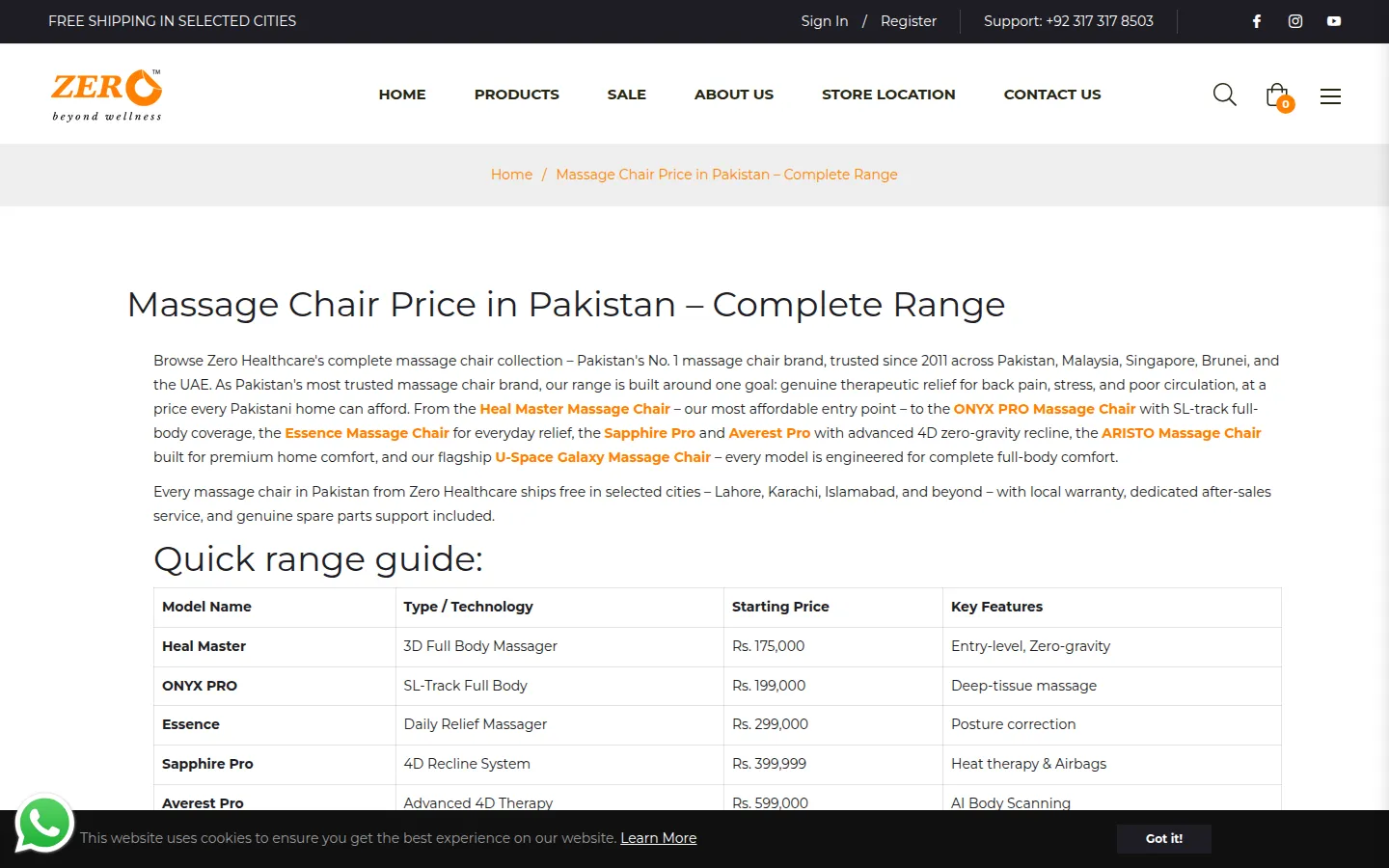Select the Heal Master table cell

(275, 647)
